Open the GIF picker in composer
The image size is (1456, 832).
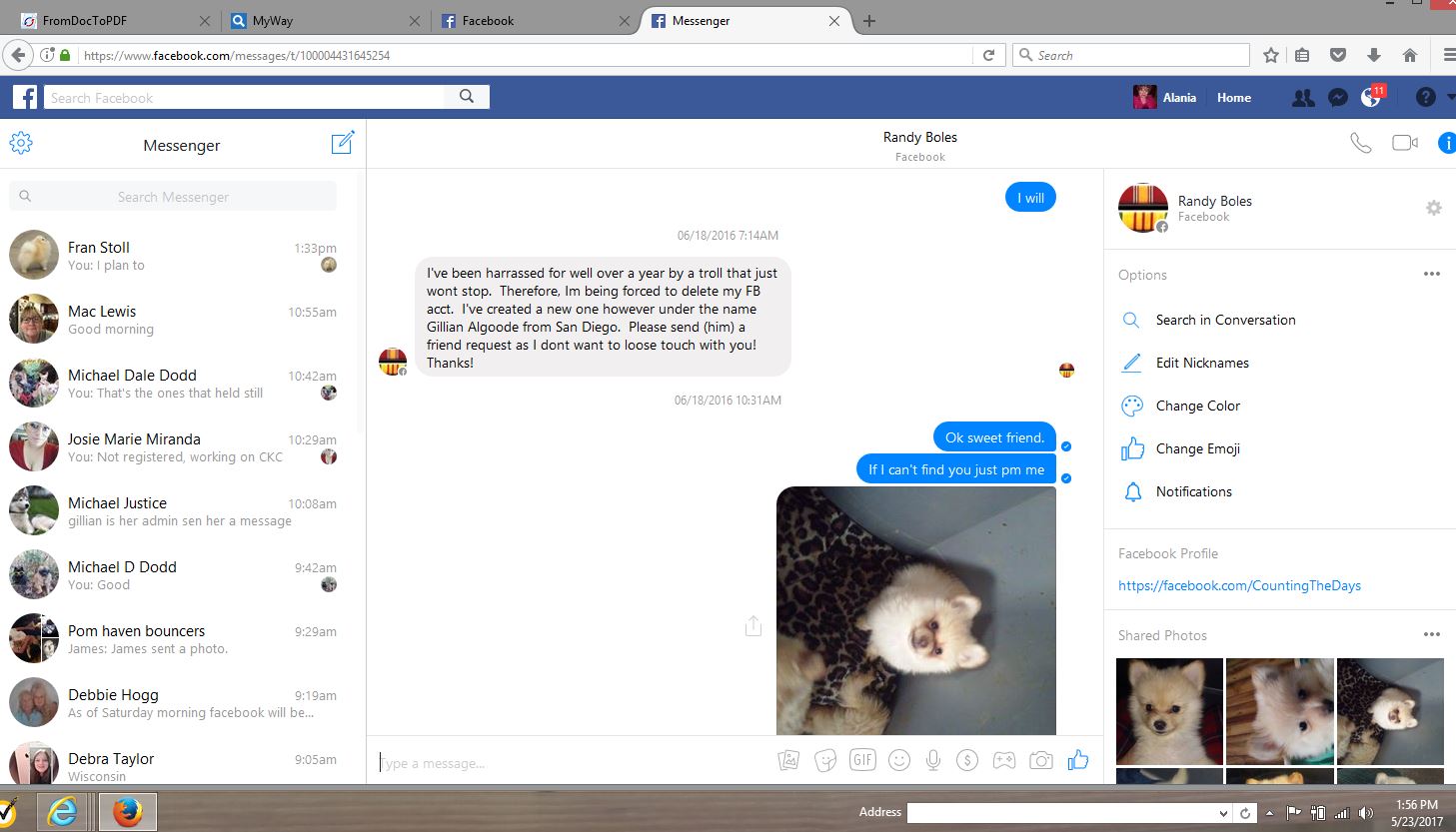click(862, 760)
